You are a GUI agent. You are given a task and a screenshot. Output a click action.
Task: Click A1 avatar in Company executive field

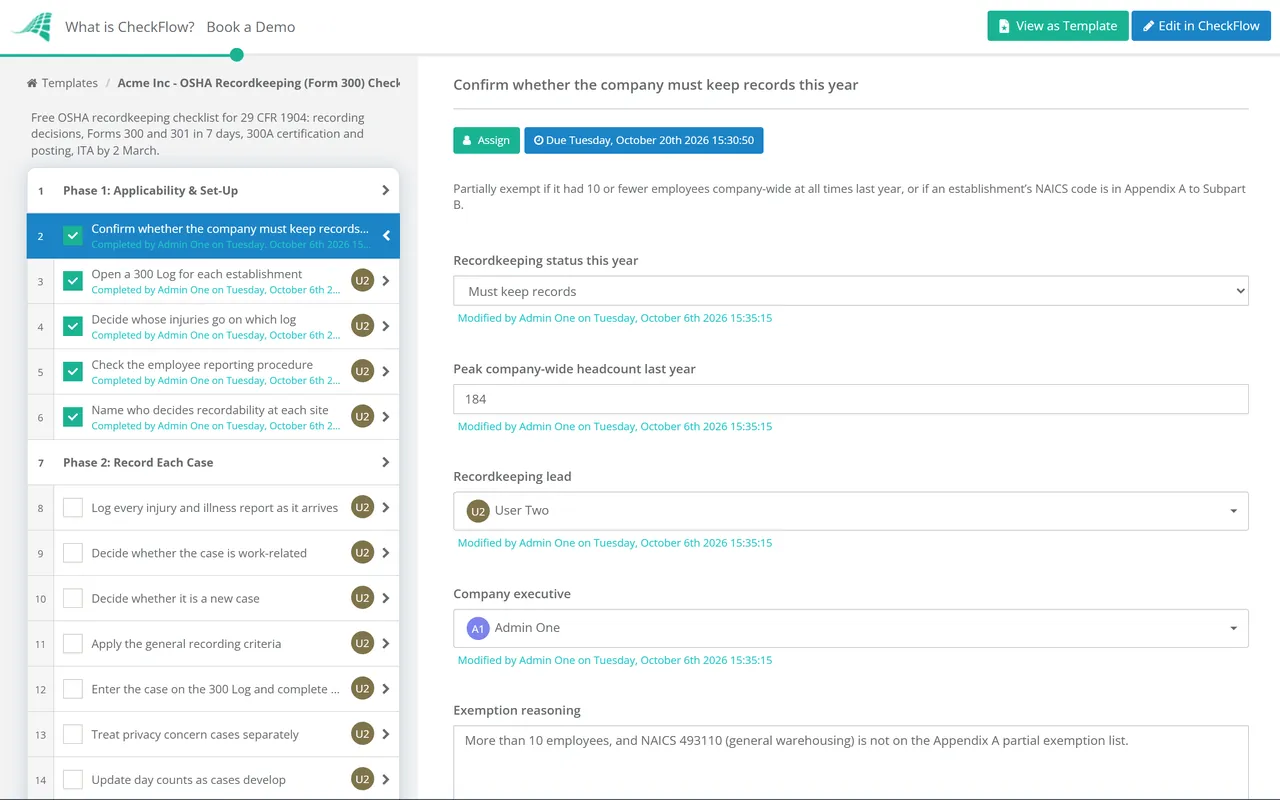click(478, 628)
